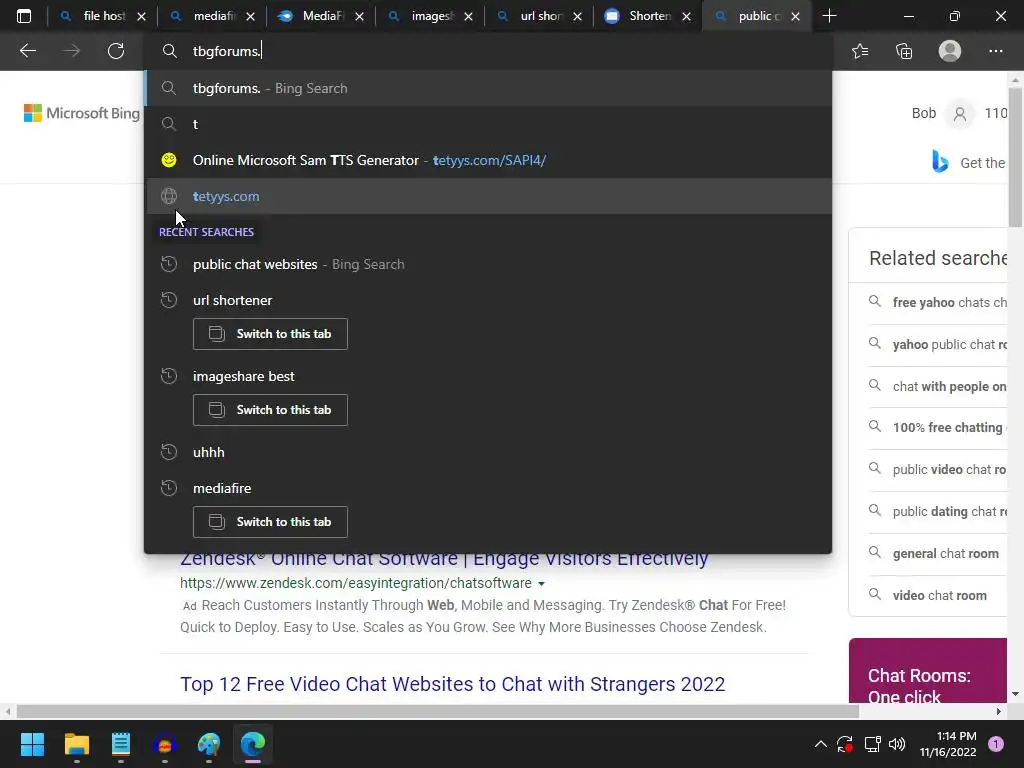Open the Favorites star icon

[x=860, y=51]
